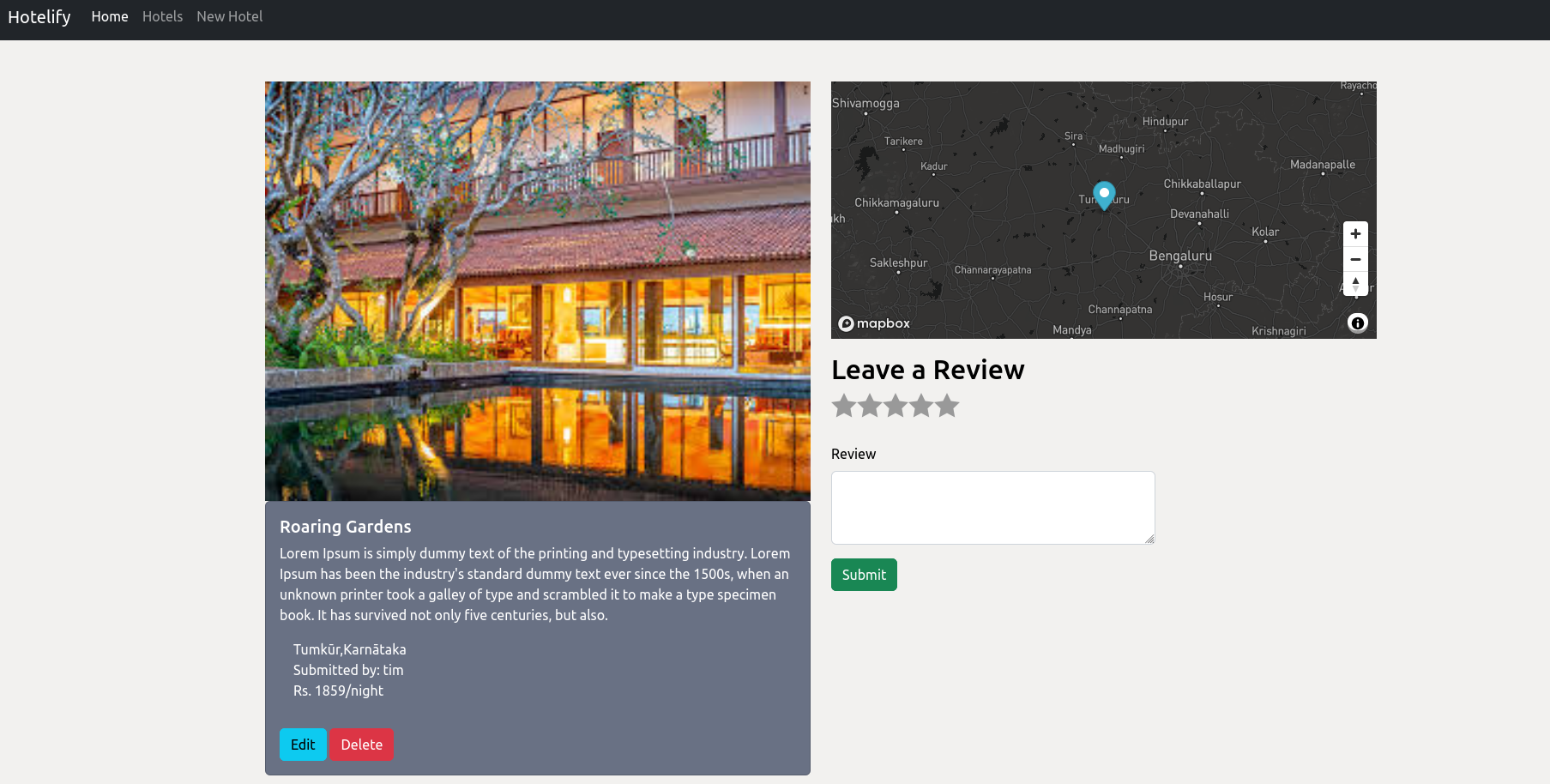Open the New Hotel page
Viewport: 1550px width, 784px height.
pyautogui.click(x=229, y=16)
